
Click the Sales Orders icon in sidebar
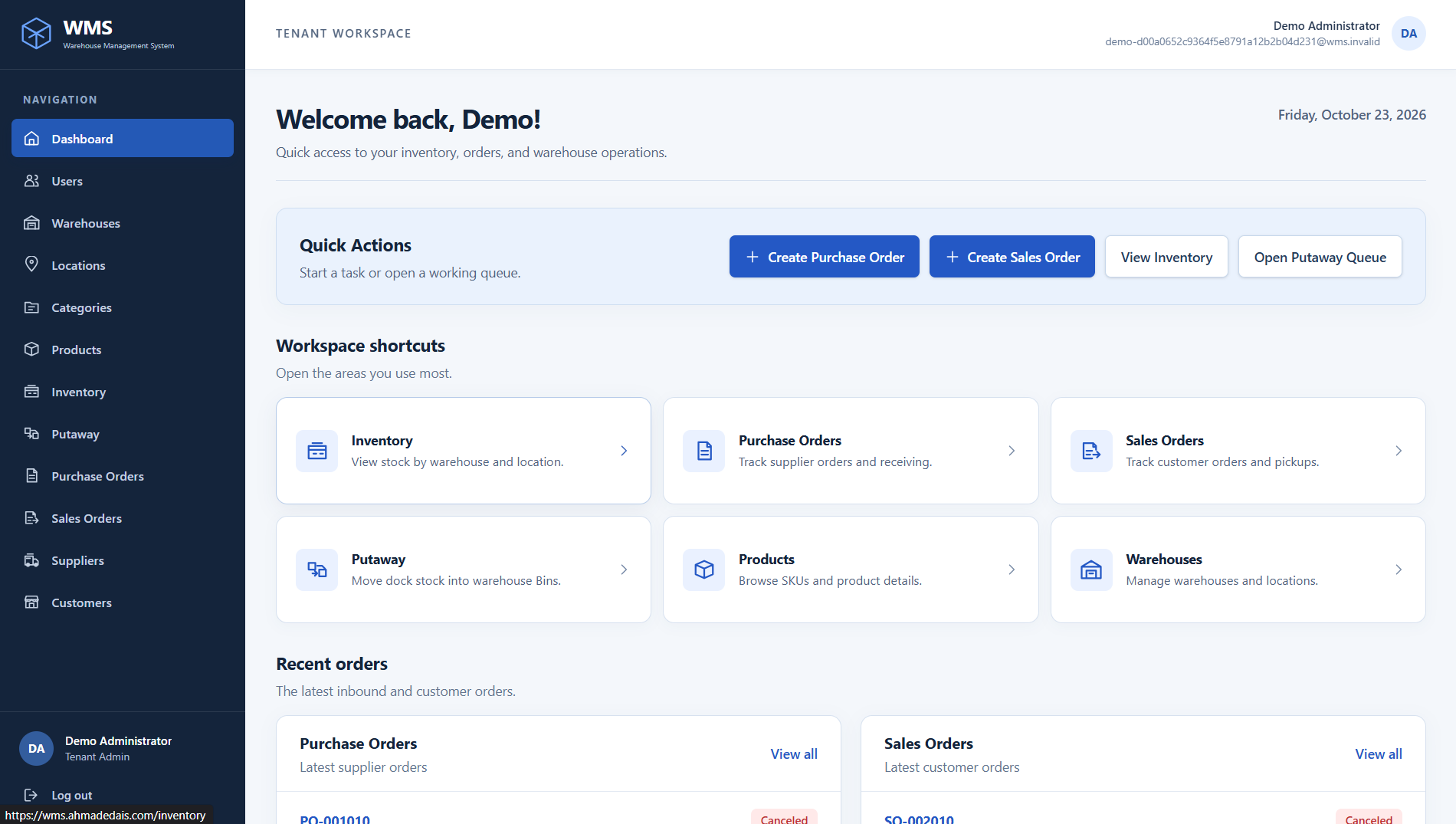31,518
